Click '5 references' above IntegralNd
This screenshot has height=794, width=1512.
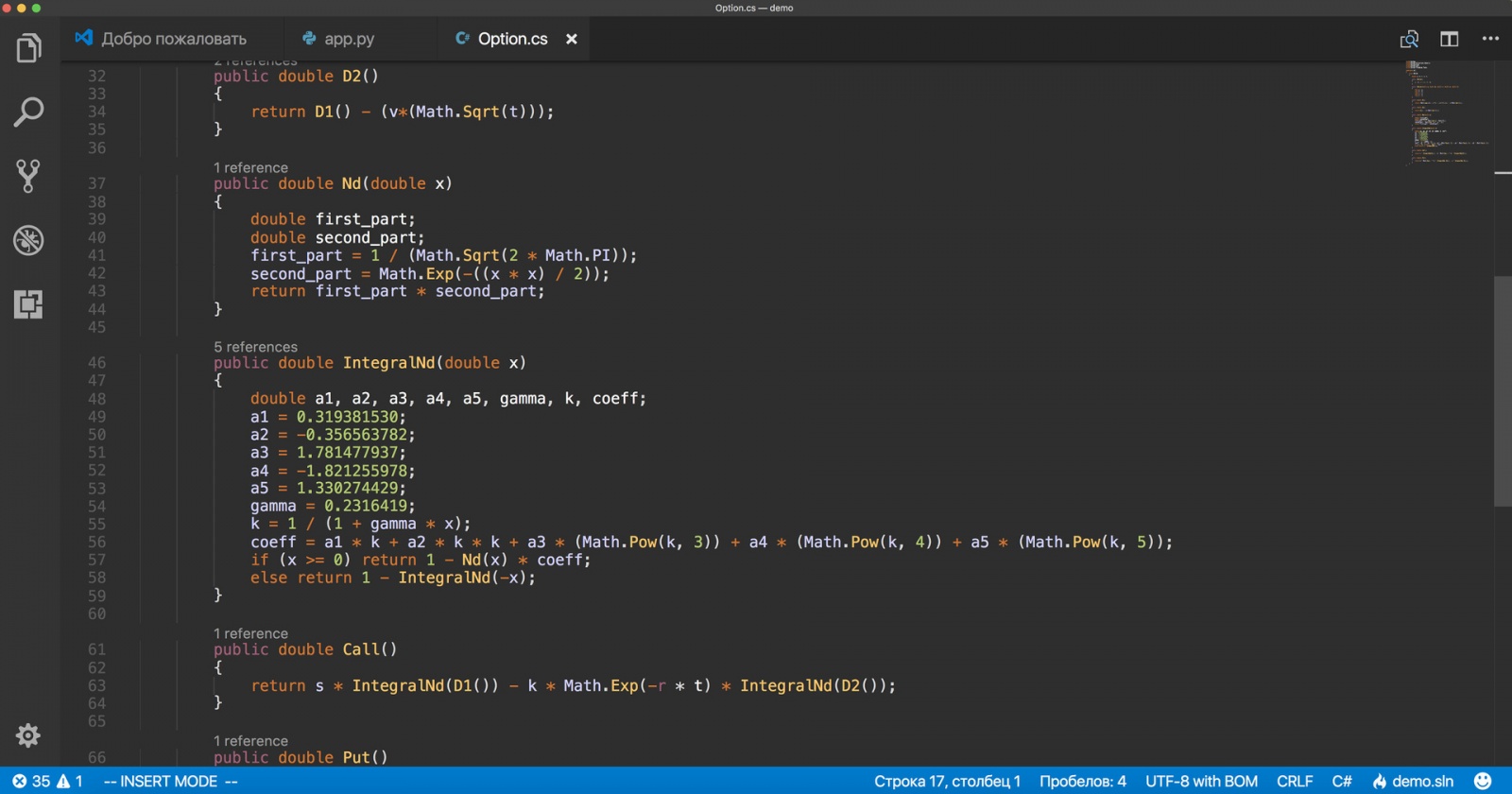tap(255, 347)
